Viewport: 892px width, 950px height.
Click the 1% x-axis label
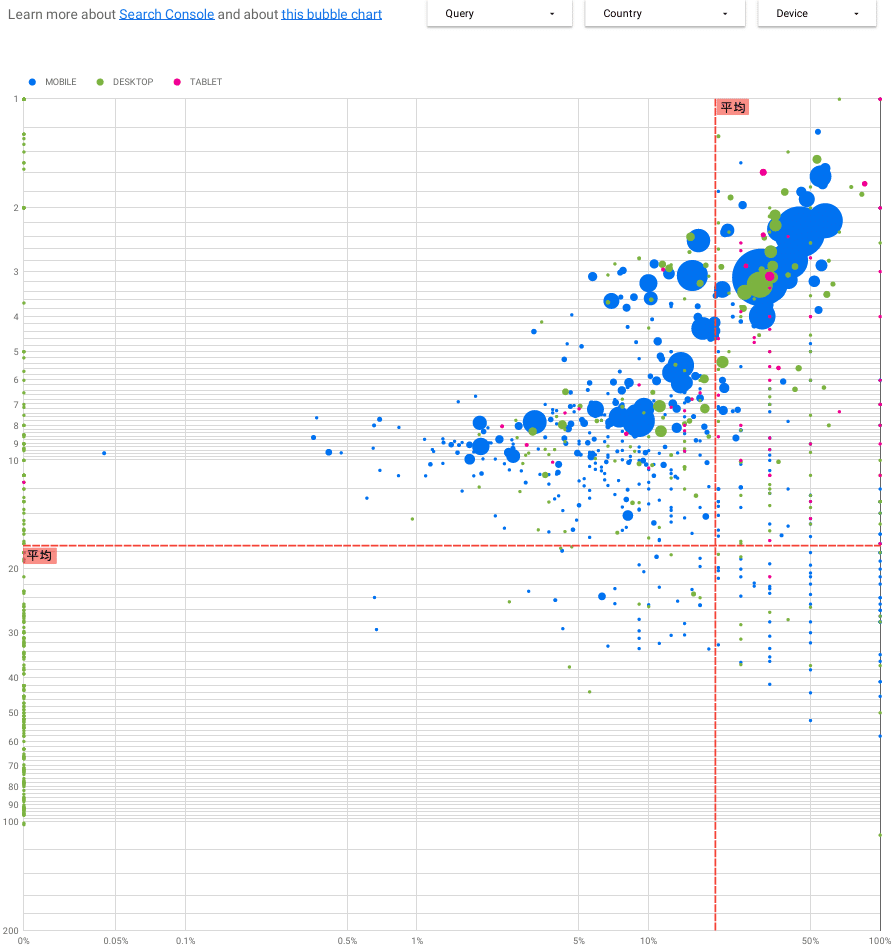[417, 941]
